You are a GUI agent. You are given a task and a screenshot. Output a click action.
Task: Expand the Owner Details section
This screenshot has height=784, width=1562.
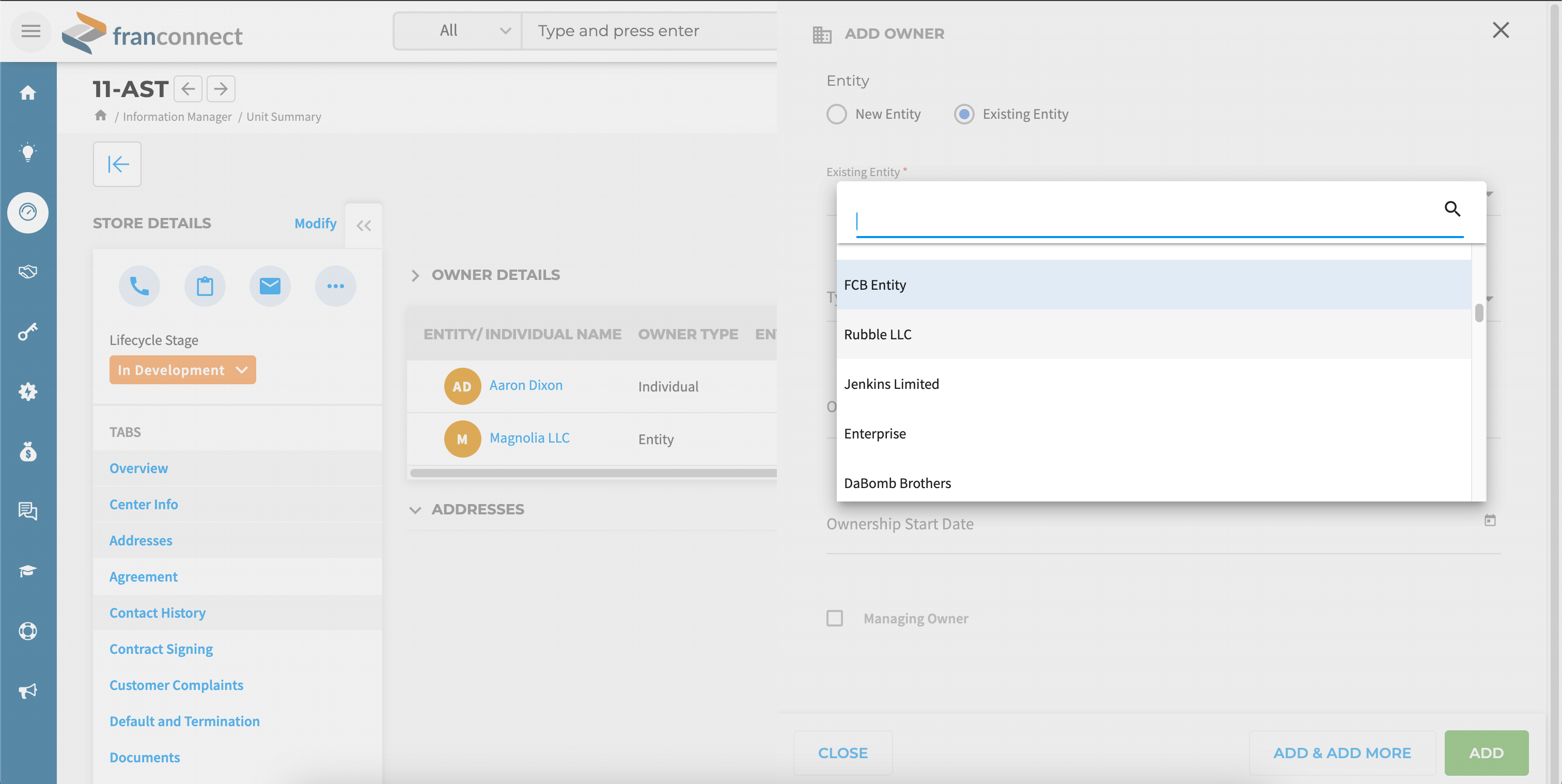[415, 275]
